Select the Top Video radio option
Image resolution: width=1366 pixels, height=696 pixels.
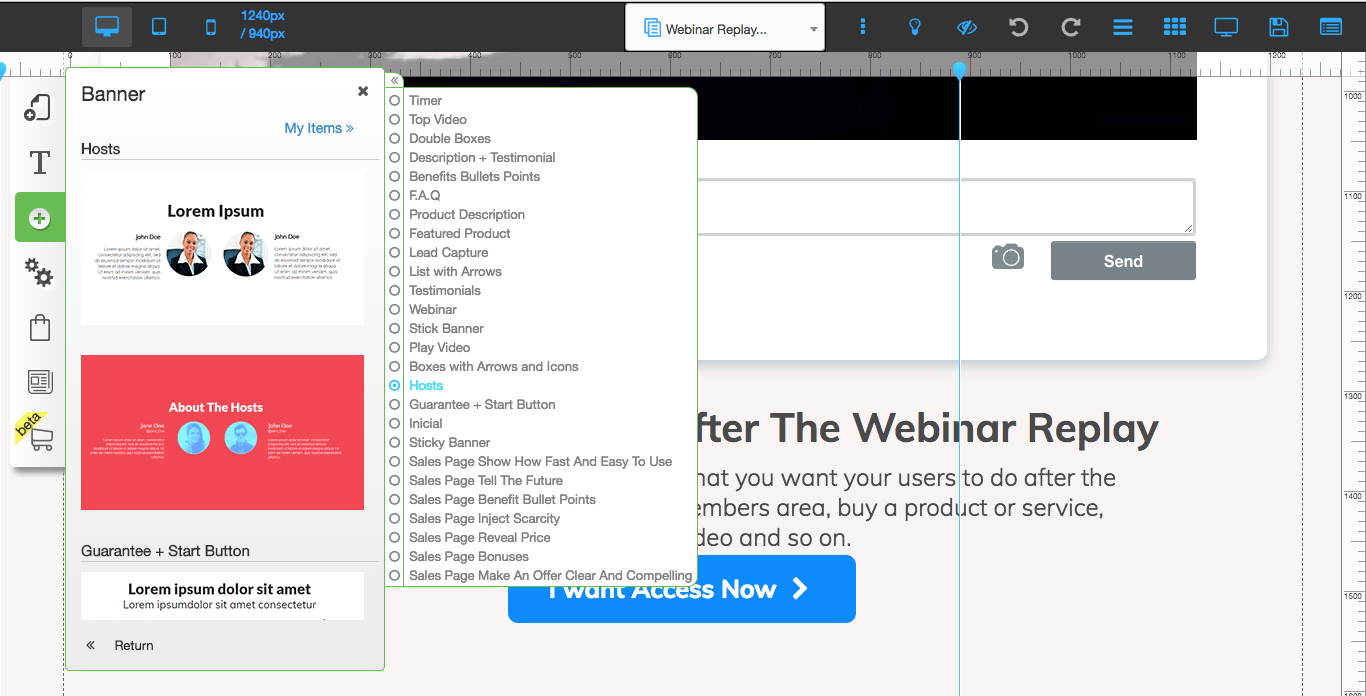click(x=395, y=119)
